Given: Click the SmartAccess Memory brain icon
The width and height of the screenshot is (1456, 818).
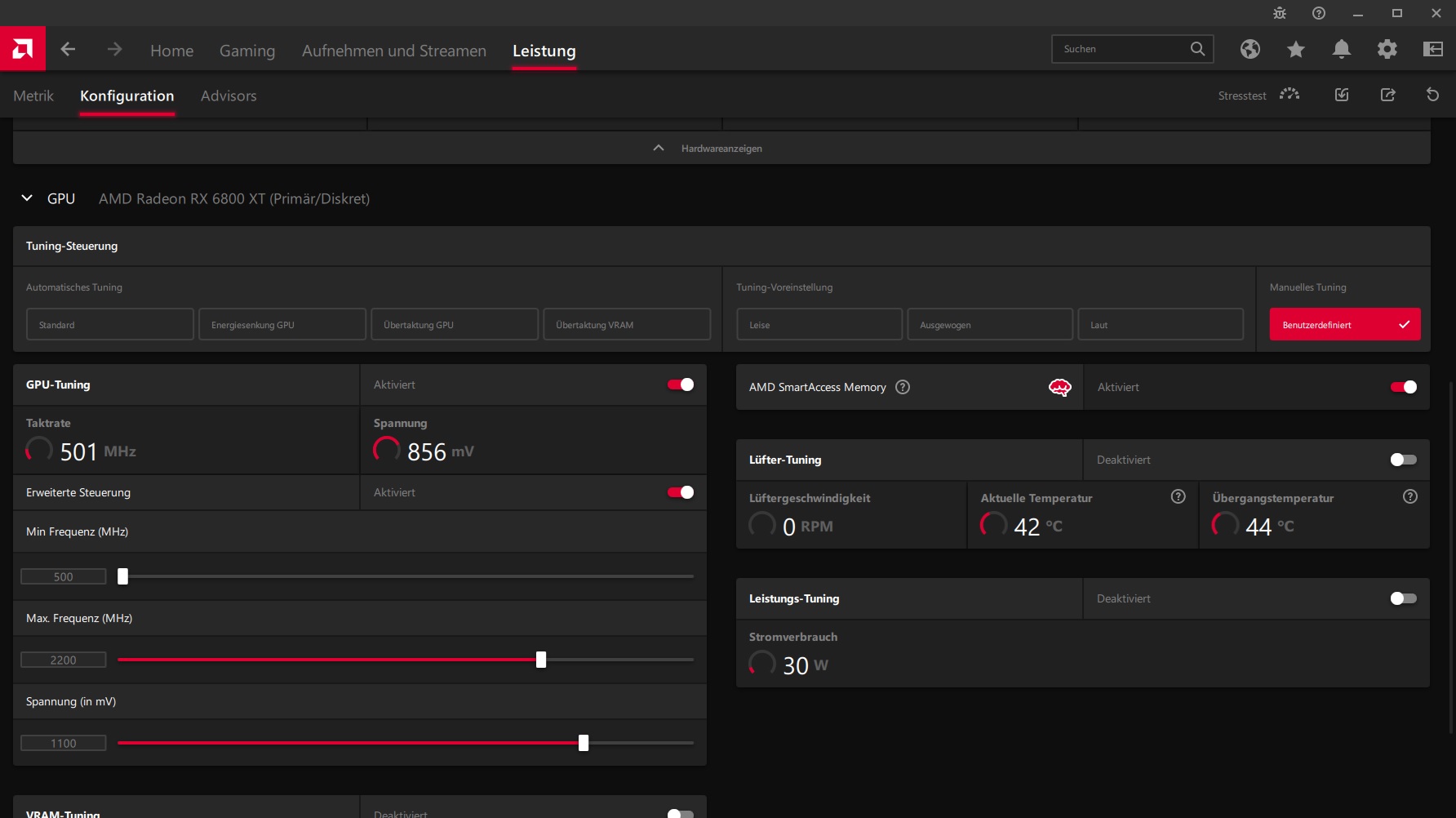Looking at the screenshot, I should pos(1059,387).
